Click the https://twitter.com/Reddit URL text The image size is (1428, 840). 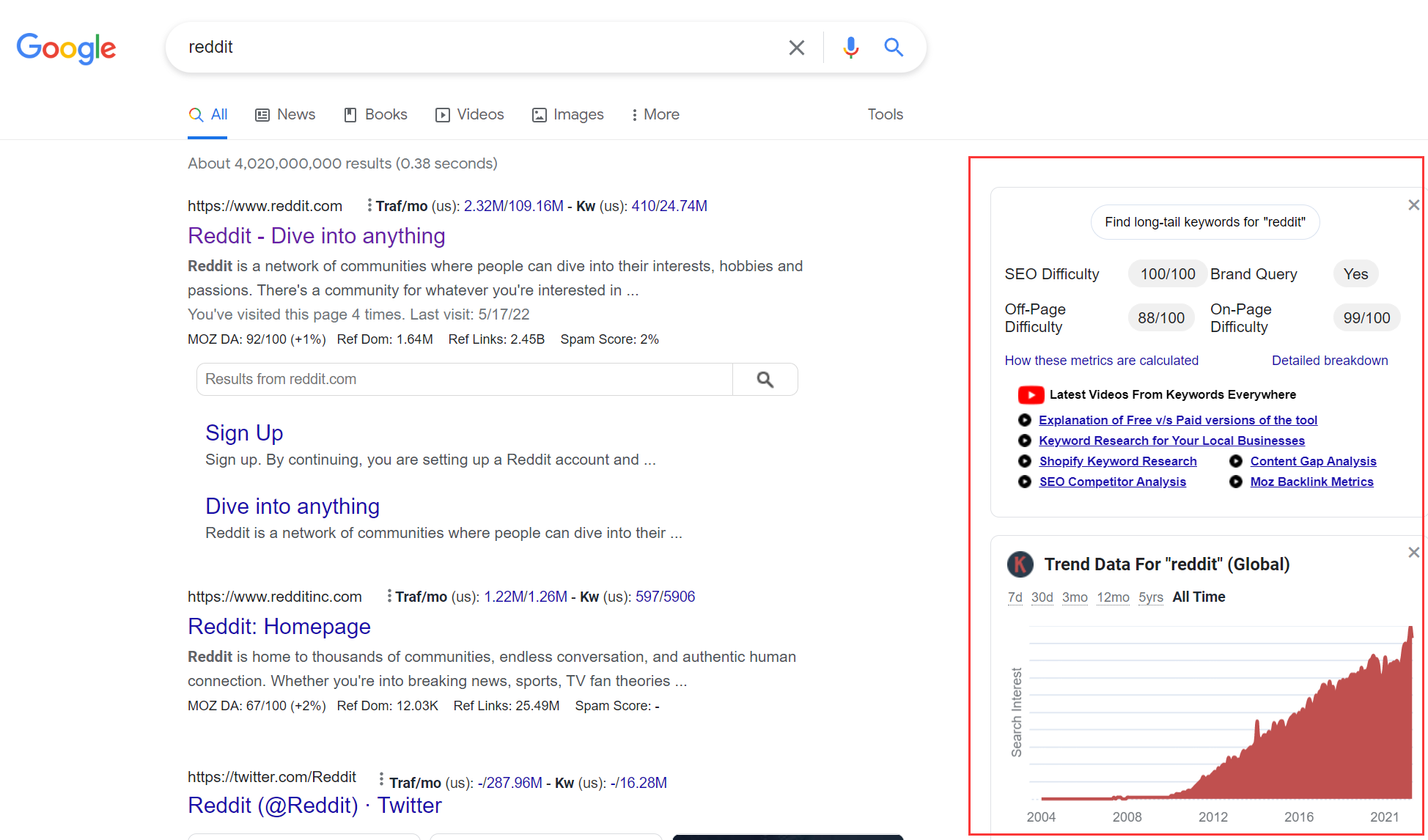[272, 777]
